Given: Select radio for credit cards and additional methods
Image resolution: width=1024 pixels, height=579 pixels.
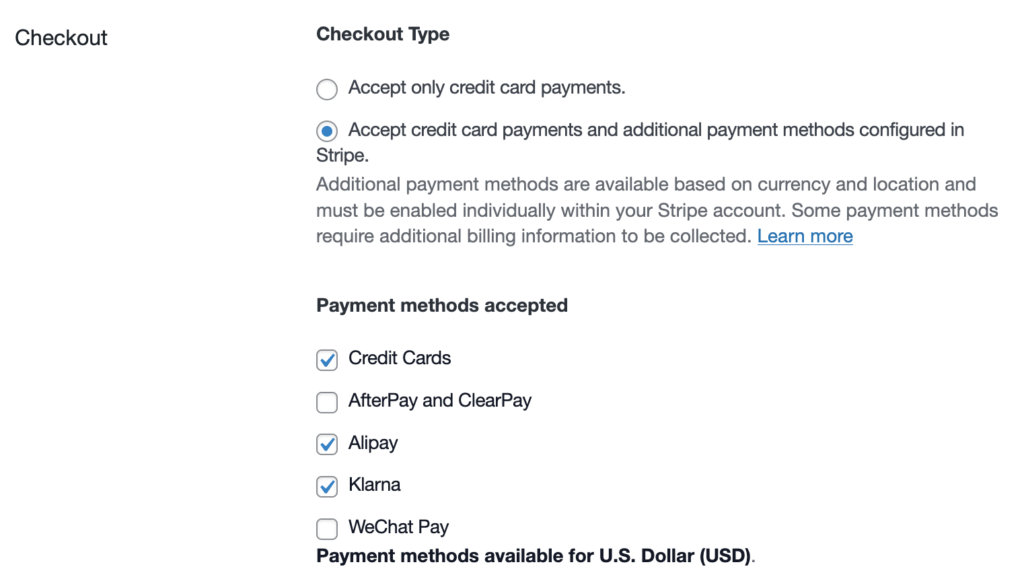Looking at the screenshot, I should 327,131.
